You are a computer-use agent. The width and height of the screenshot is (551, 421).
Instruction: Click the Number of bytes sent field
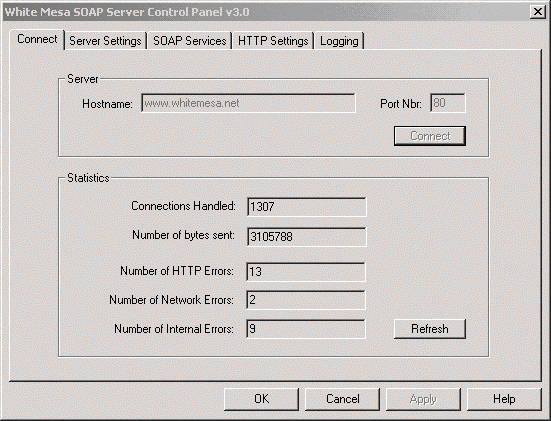(306, 237)
